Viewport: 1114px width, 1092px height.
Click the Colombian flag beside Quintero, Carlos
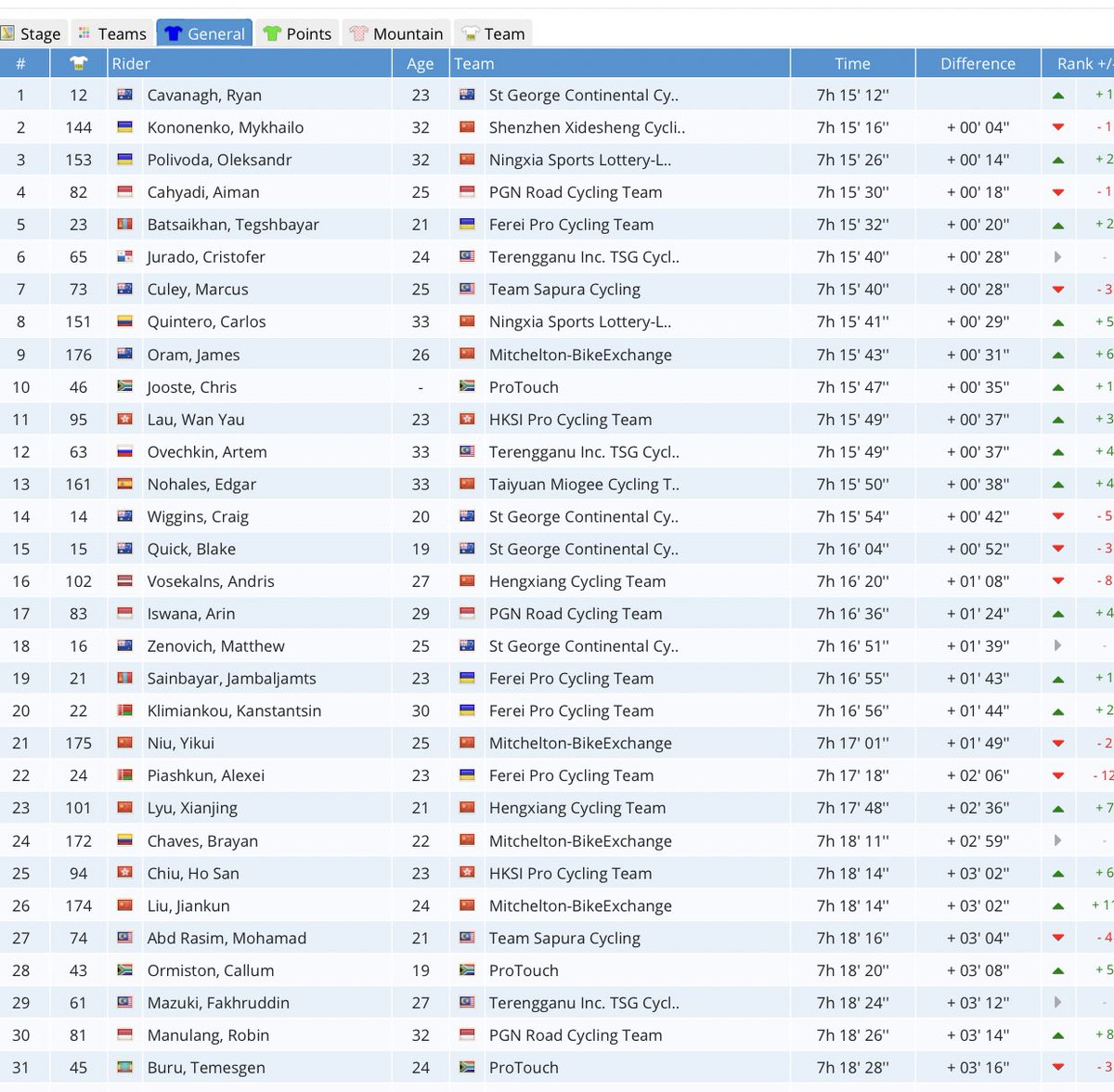point(124,321)
